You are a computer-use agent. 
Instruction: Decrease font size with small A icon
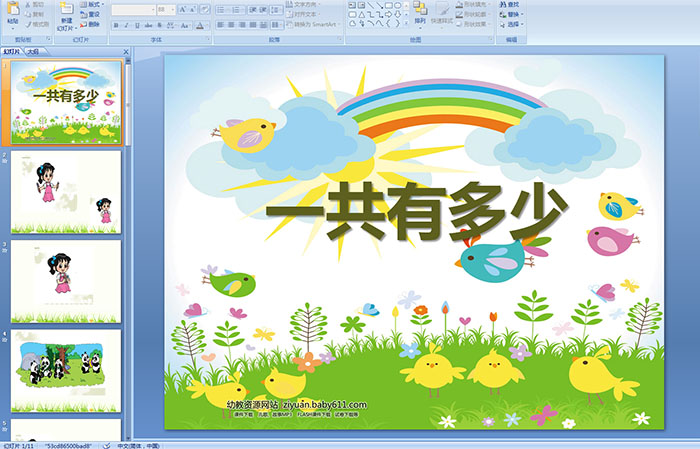[193, 10]
